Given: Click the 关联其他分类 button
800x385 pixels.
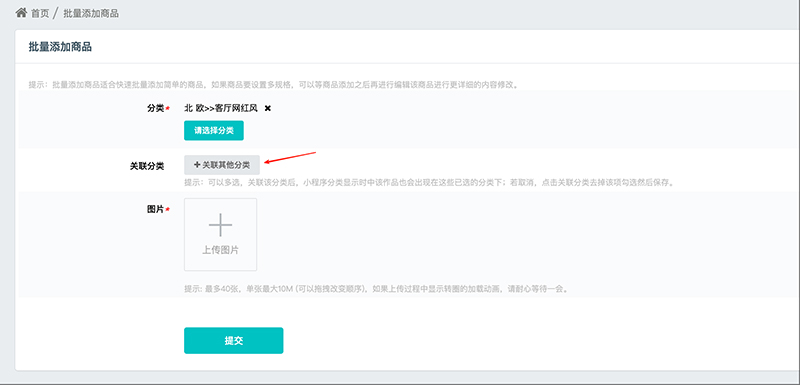Looking at the screenshot, I should pos(222,165).
